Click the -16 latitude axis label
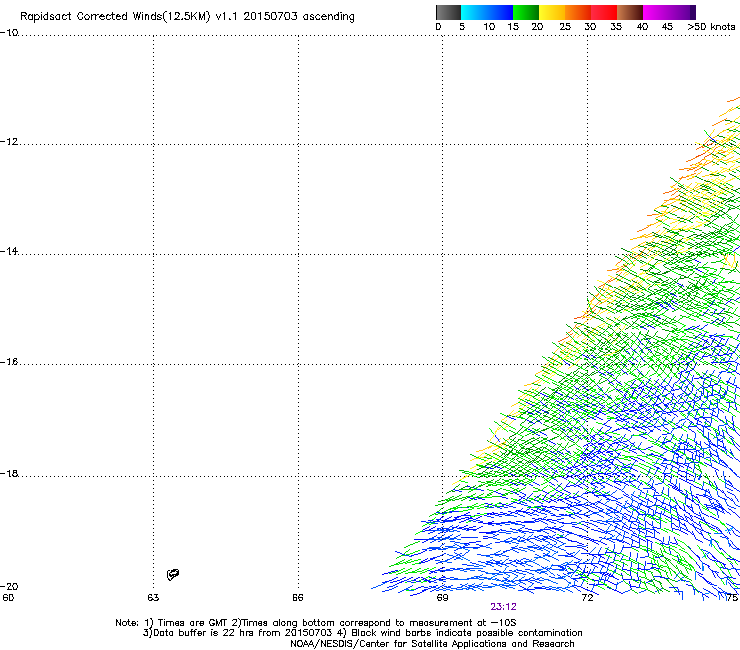Screen dimensions: 740x650 tap(9, 362)
